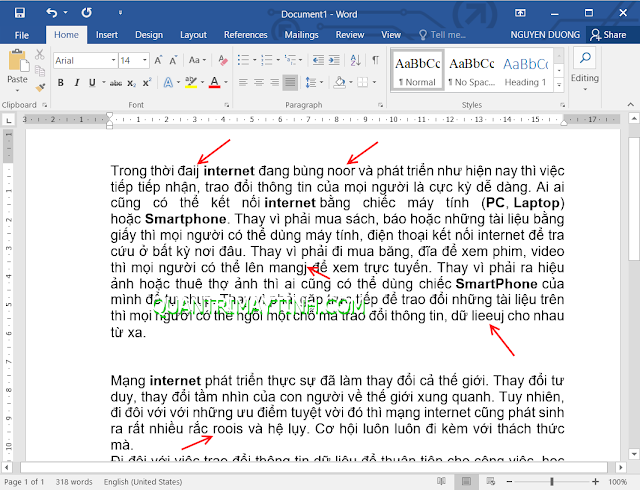Click zoom in plus button
This screenshot has width=640, height=490.
(x=595, y=482)
